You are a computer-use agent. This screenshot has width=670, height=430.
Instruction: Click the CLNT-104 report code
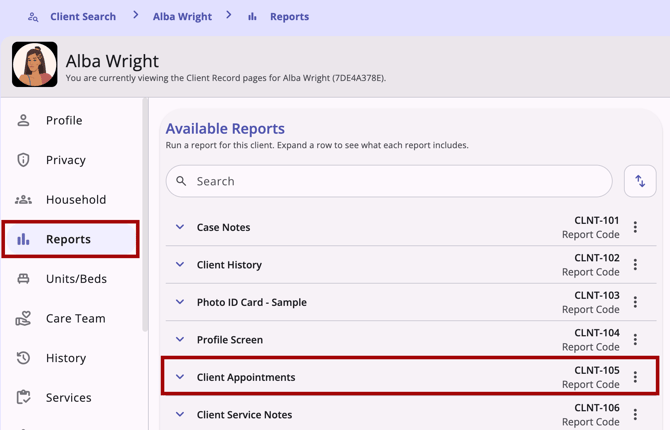click(597, 333)
